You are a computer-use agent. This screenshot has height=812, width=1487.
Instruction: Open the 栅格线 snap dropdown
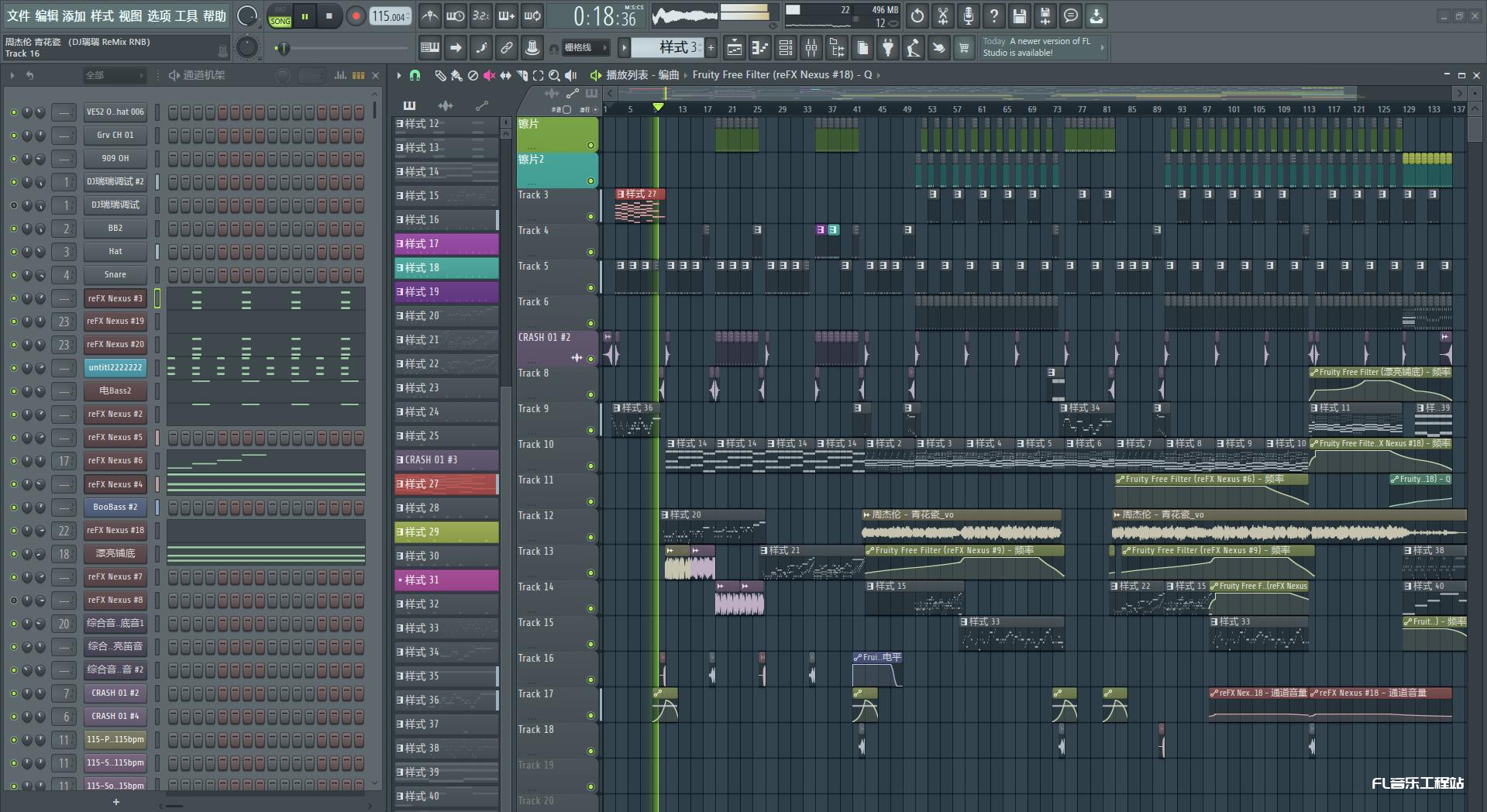[x=585, y=48]
